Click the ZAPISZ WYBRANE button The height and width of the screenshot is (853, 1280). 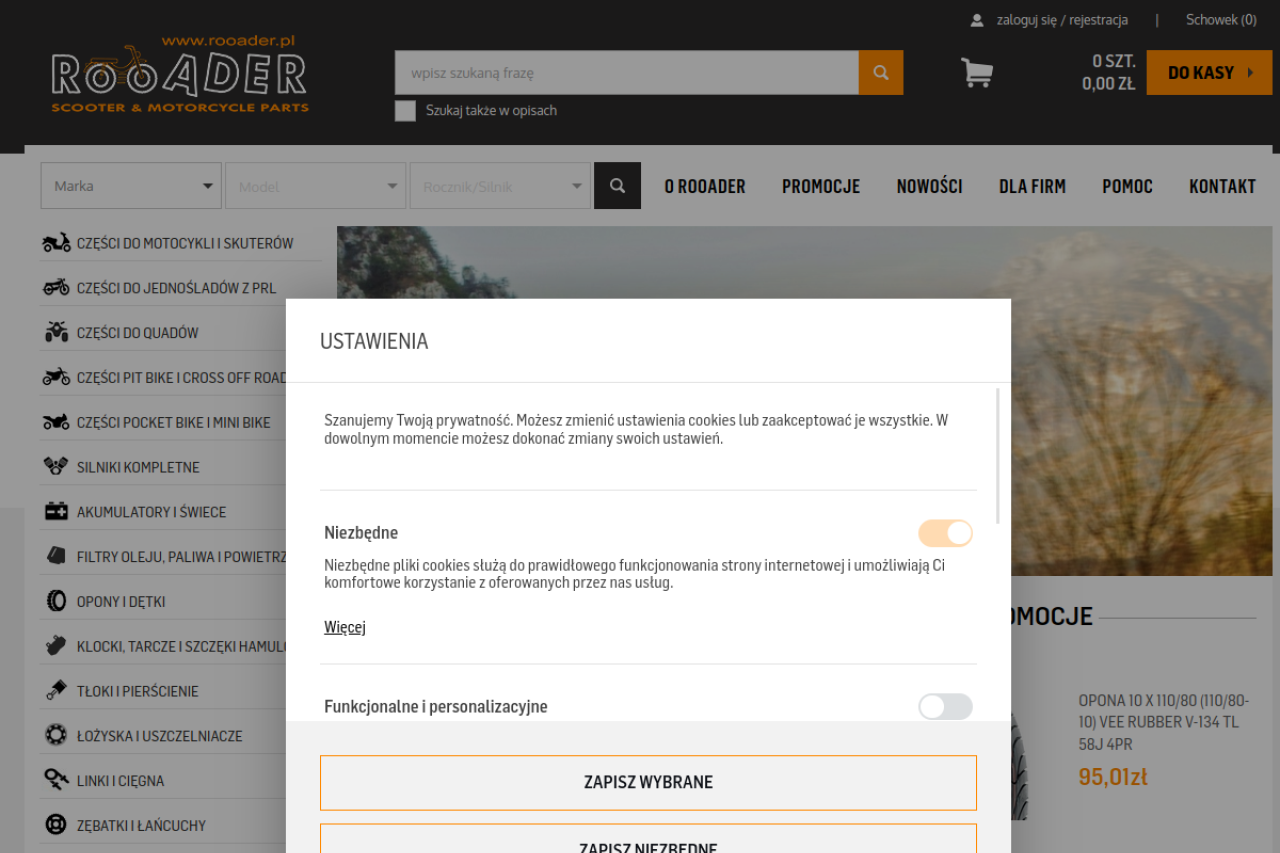[x=648, y=783]
